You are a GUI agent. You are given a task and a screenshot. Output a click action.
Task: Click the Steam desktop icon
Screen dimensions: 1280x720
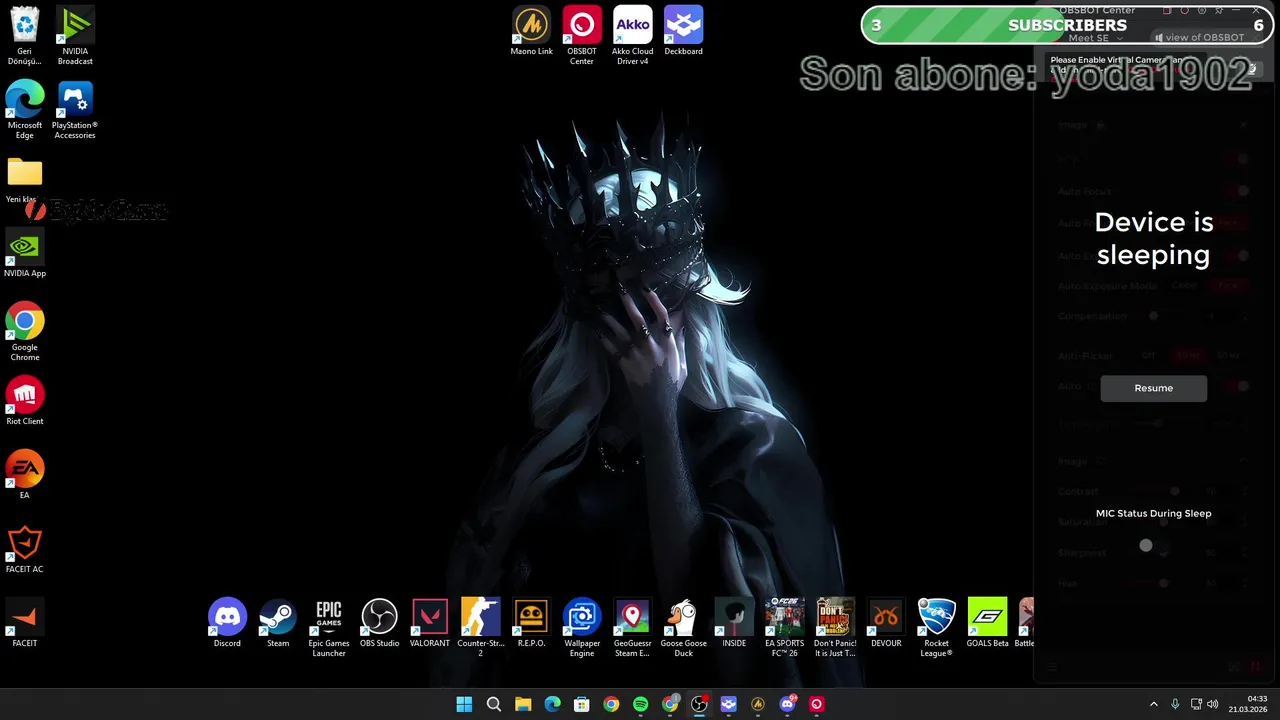pyautogui.click(x=278, y=623)
